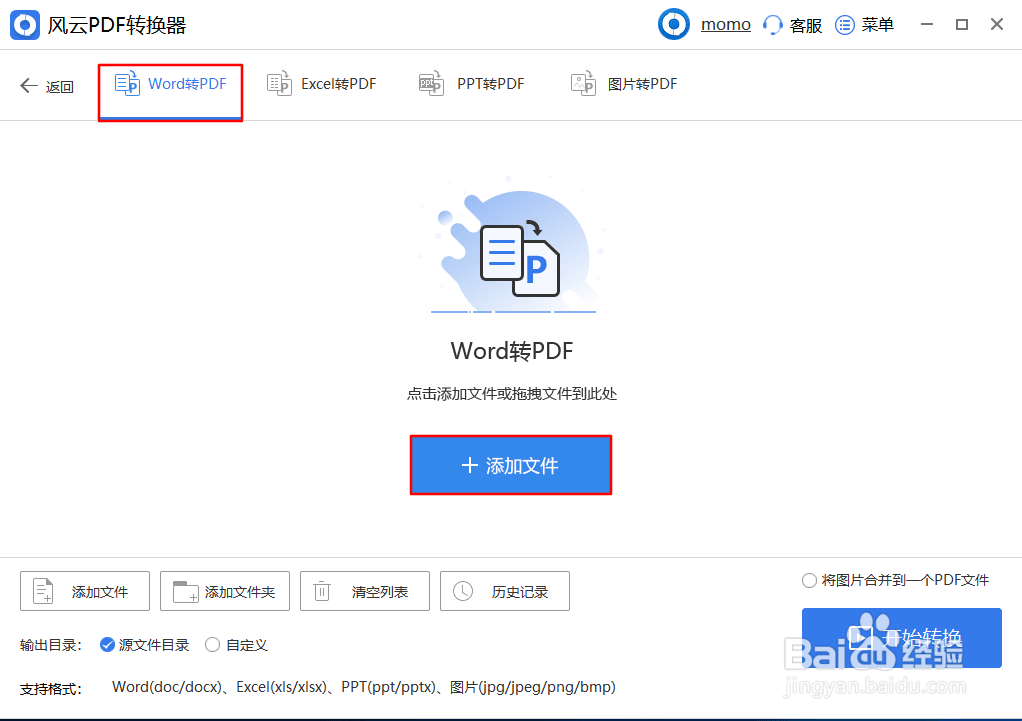The image size is (1022, 721).
Task: Enable 将图片合并到一个PDF文件 option
Action: [x=808, y=579]
